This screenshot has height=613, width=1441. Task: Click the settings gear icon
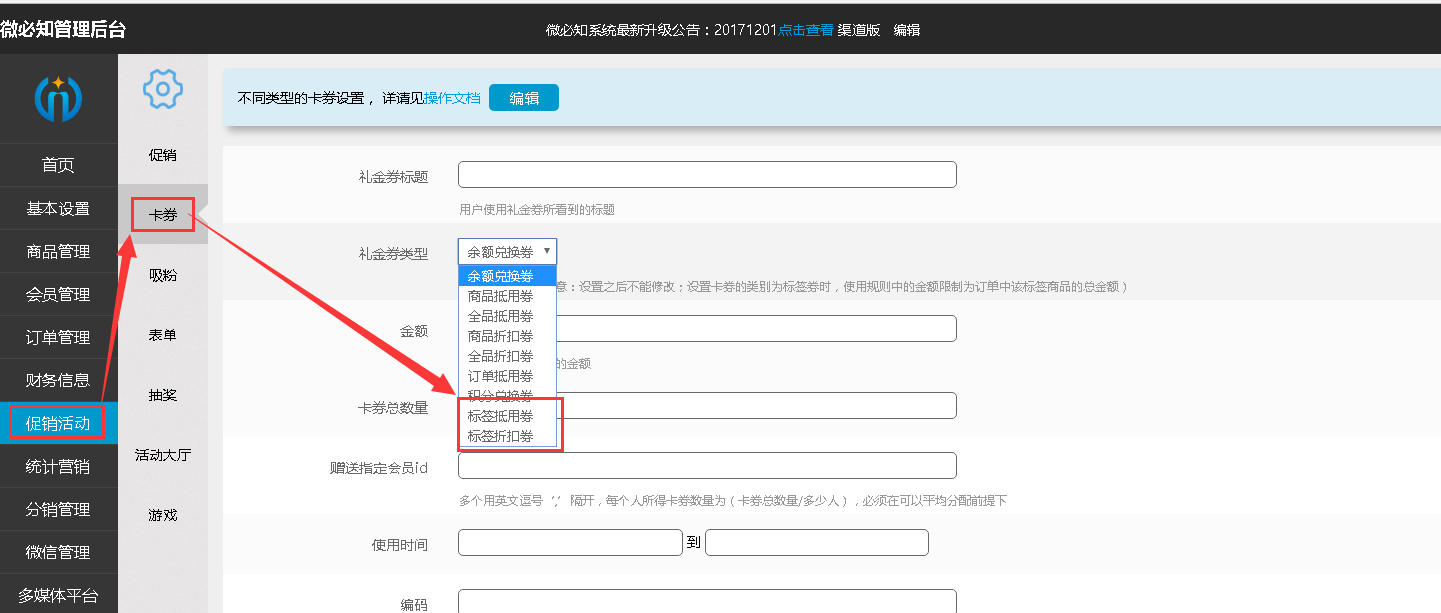click(x=163, y=89)
